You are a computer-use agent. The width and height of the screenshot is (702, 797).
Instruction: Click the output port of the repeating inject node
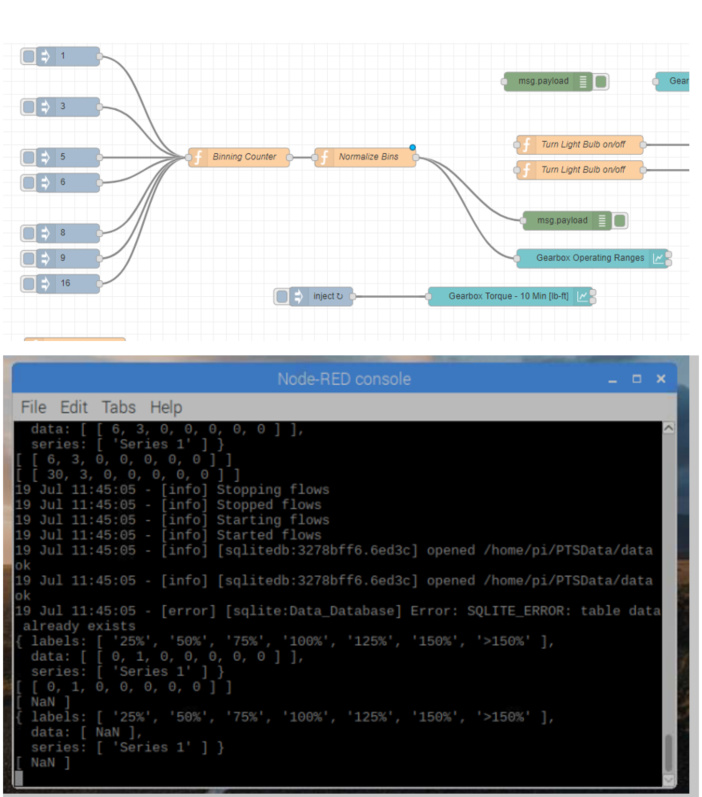pos(353,297)
